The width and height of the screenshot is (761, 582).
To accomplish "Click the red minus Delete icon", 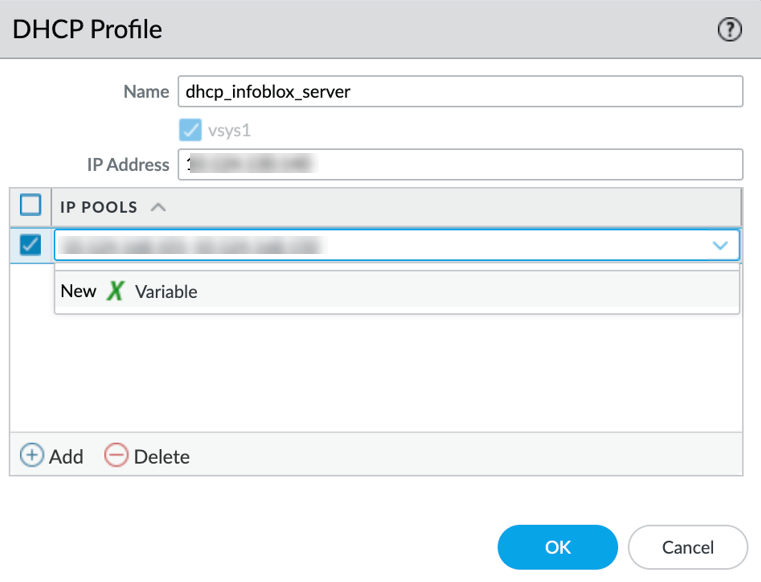I will coord(117,456).
